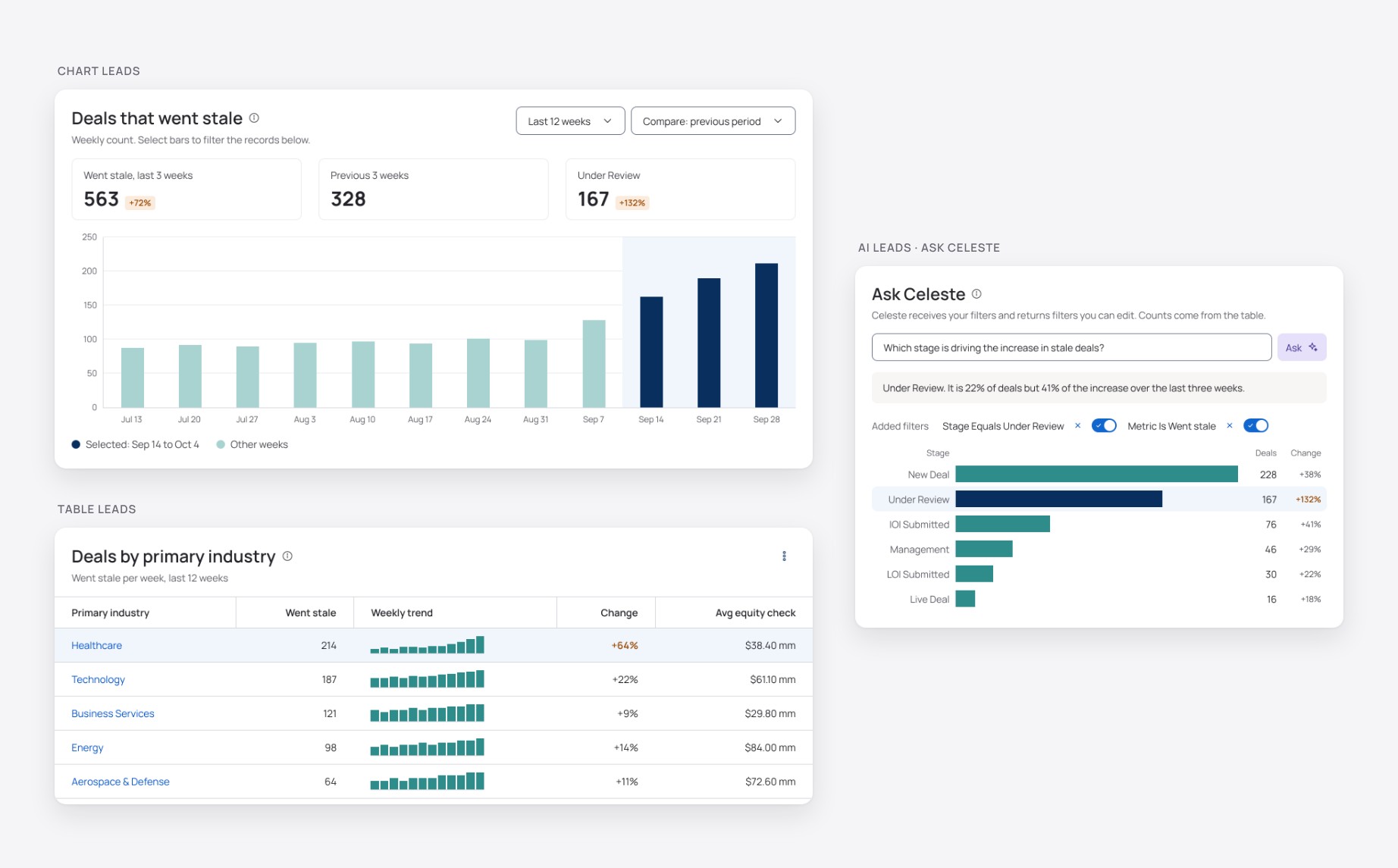Toggle the Metric Is Went stale switch
Image resolution: width=1398 pixels, height=868 pixels.
coord(1255,426)
